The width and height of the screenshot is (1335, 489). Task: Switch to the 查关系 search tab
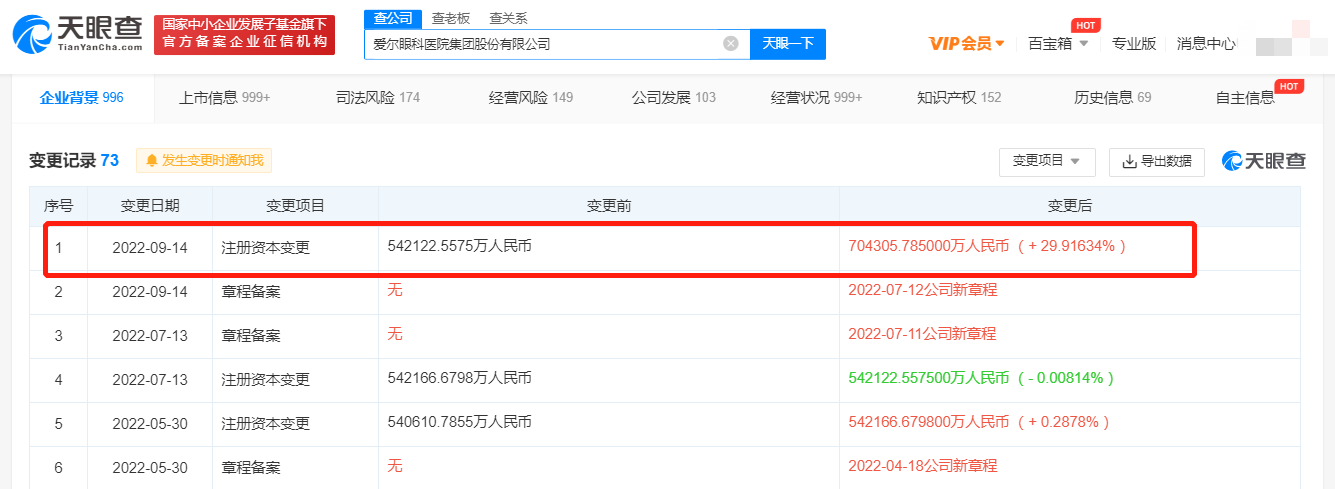tap(508, 18)
